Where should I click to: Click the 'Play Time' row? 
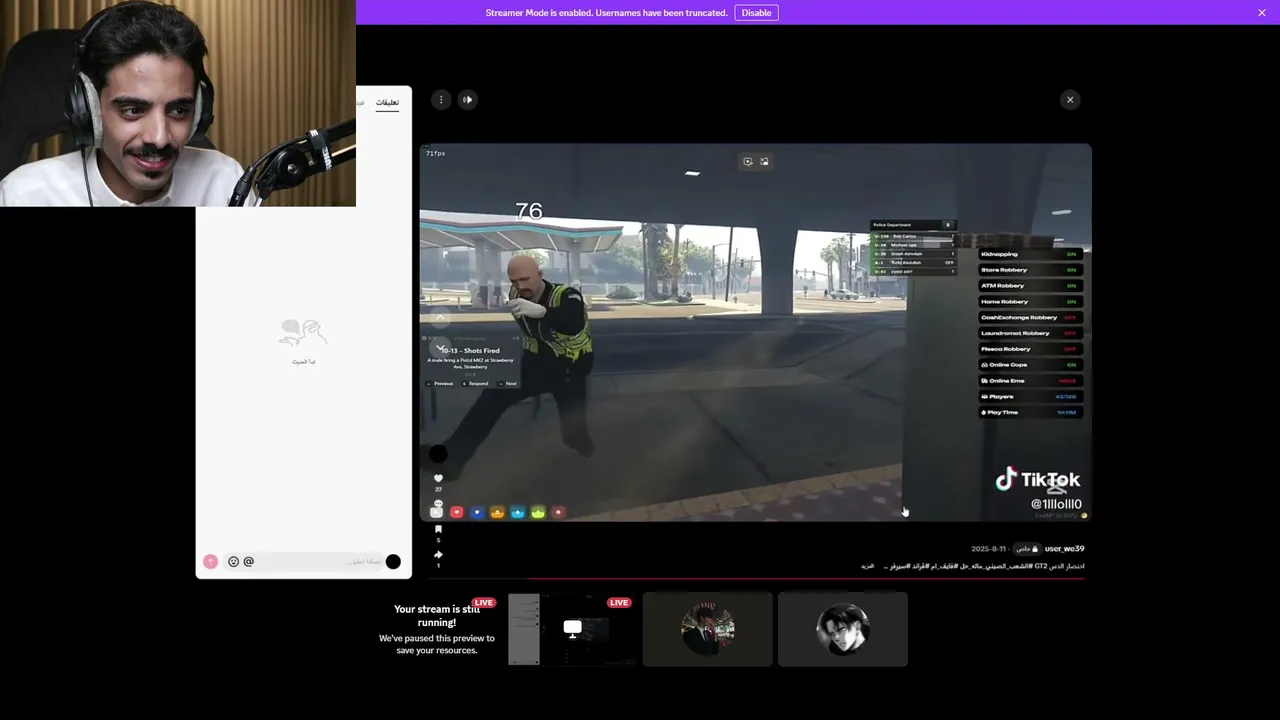[1031, 412]
